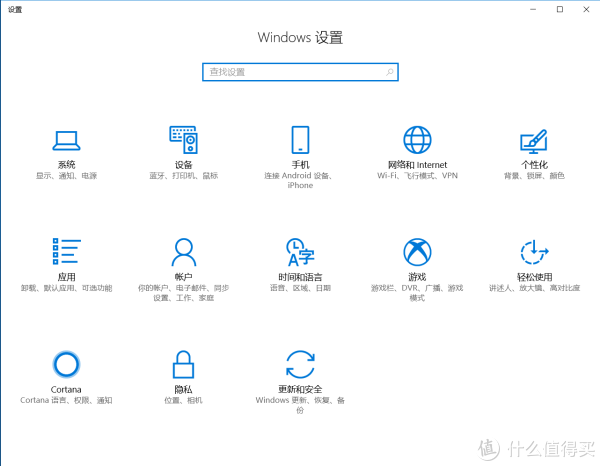Close the 设置 window

pos(586,10)
